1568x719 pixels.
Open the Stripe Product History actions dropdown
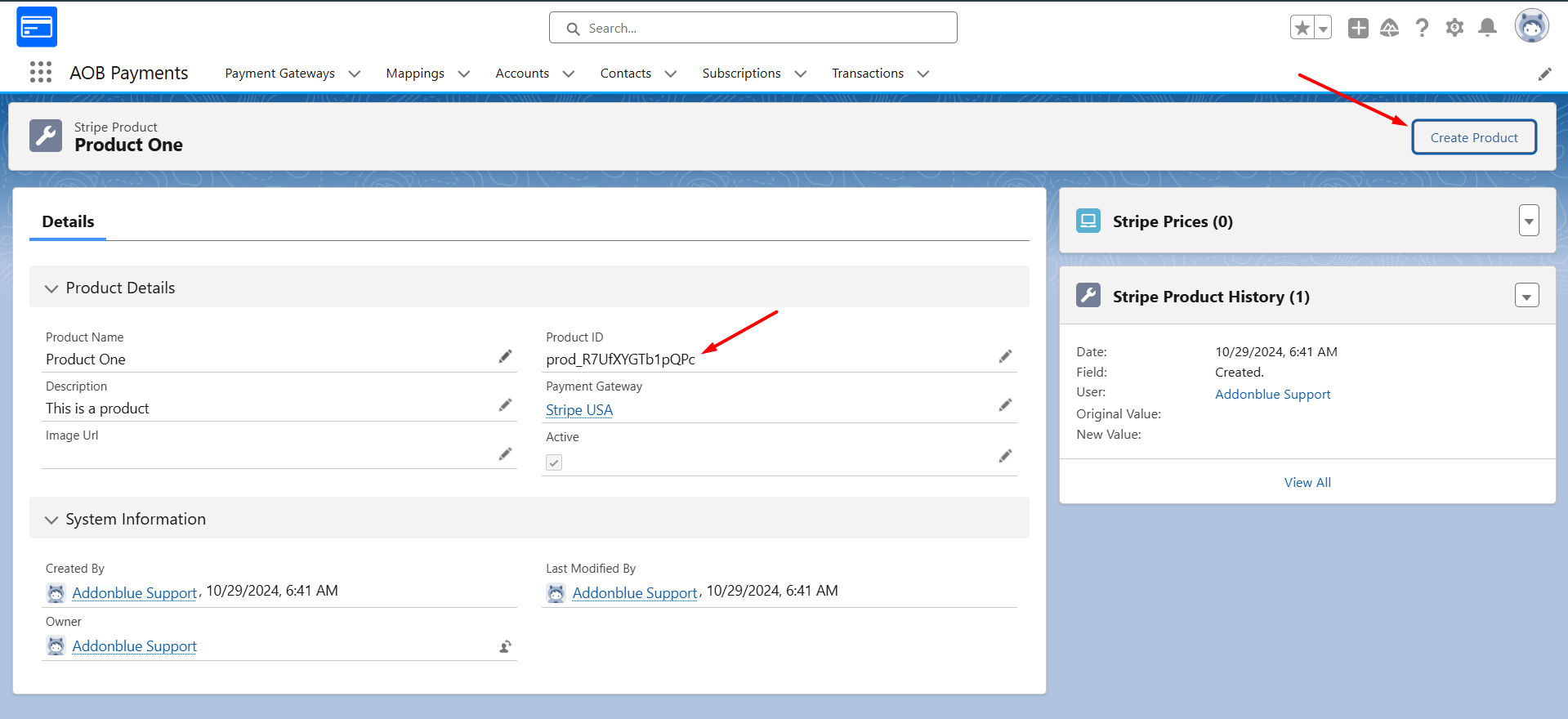(1526, 296)
